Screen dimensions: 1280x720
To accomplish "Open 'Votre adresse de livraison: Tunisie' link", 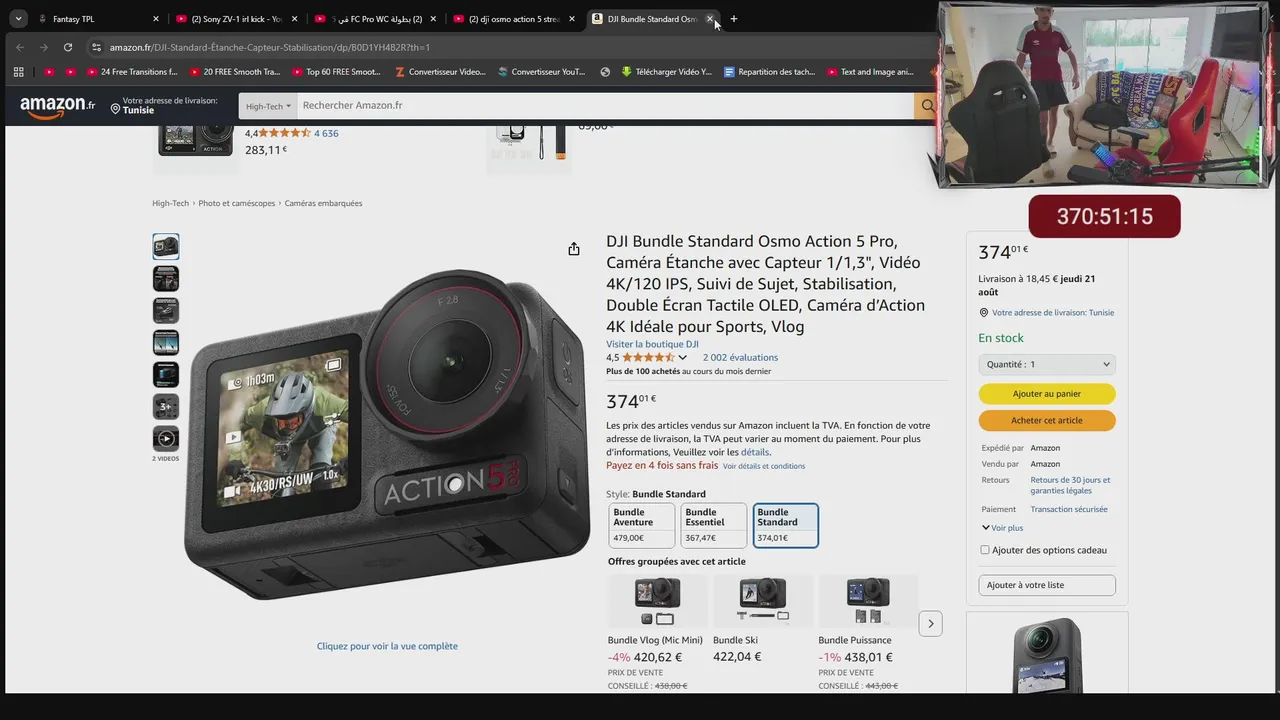I will pyautogui.click(x=1053, y=312).
